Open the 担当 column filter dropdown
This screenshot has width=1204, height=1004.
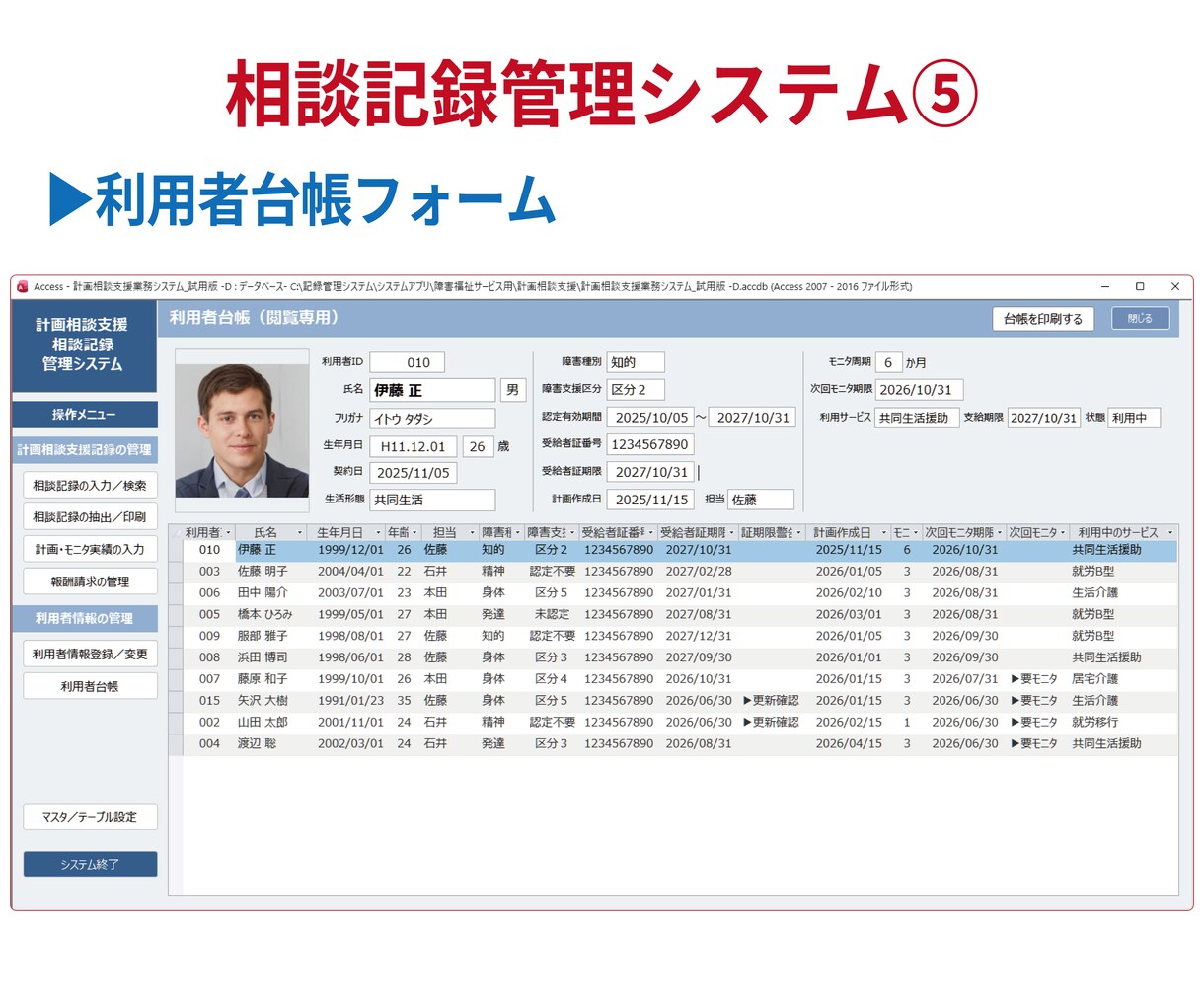[473, 533]
